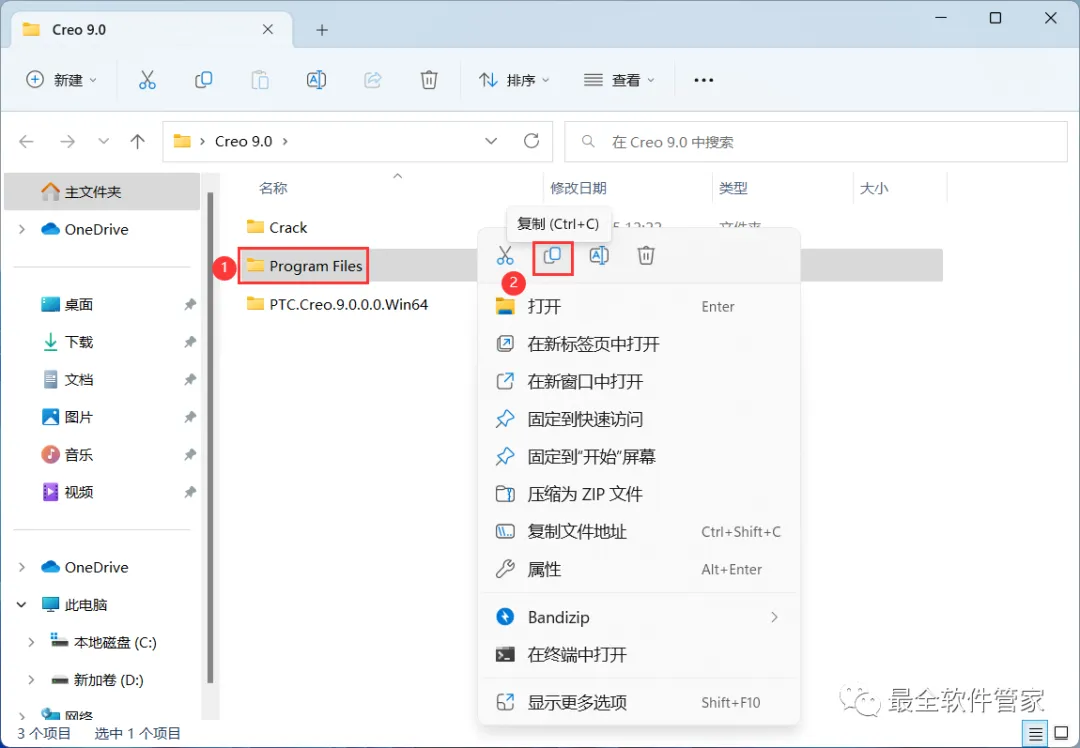The image size is (1080, 748).
Task: Open 属性 from the context menu
Action: (638, 569)
